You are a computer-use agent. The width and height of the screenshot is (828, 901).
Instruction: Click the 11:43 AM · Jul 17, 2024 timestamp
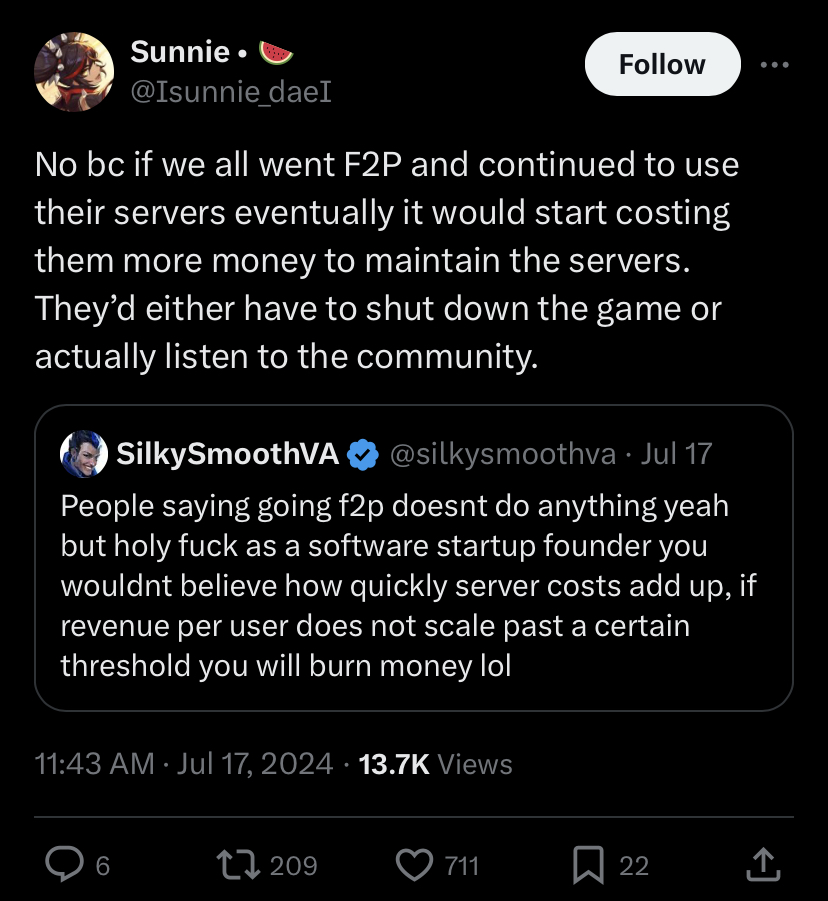click(184, 764)
